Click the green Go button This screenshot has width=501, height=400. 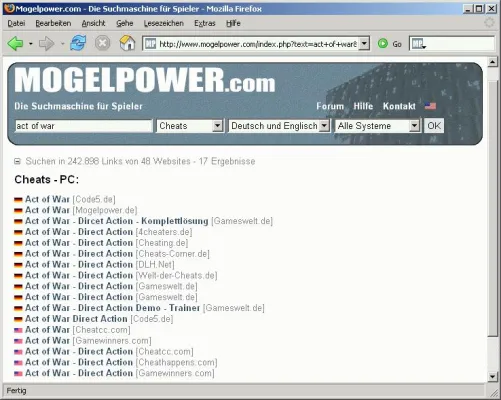coord(389,44)
